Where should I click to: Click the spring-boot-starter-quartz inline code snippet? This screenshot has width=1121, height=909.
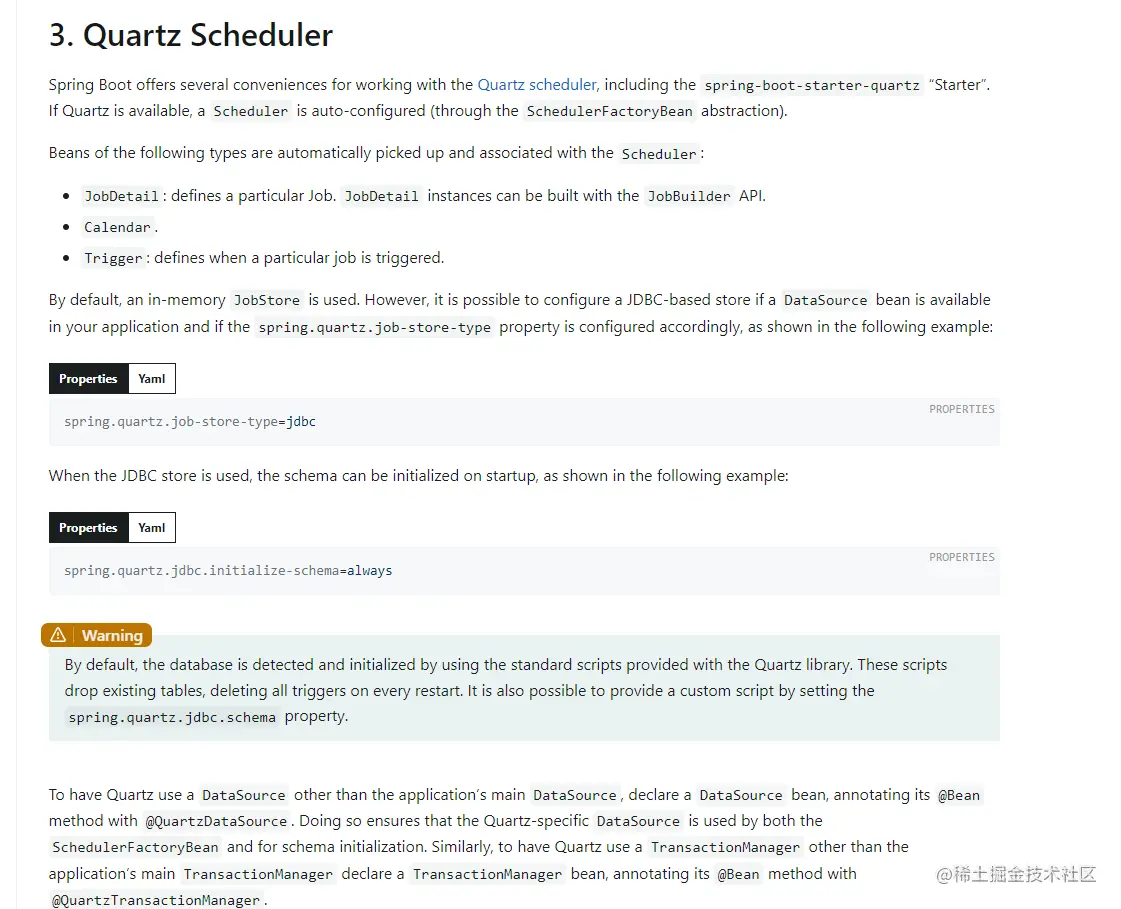[x=812, y=85]
